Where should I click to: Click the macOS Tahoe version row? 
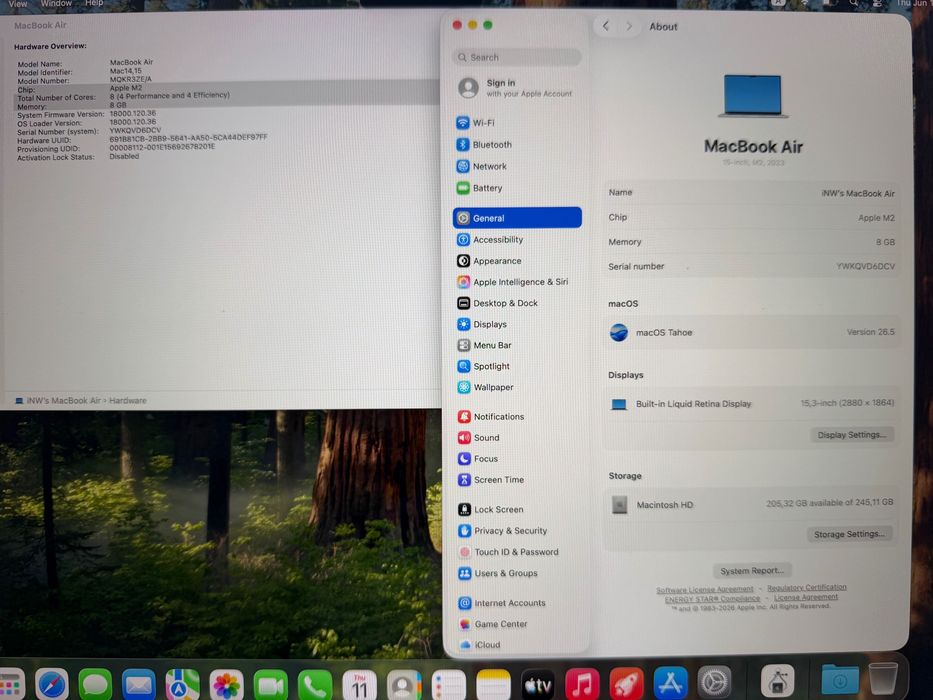pyautogui.click(x=752, y=332)
